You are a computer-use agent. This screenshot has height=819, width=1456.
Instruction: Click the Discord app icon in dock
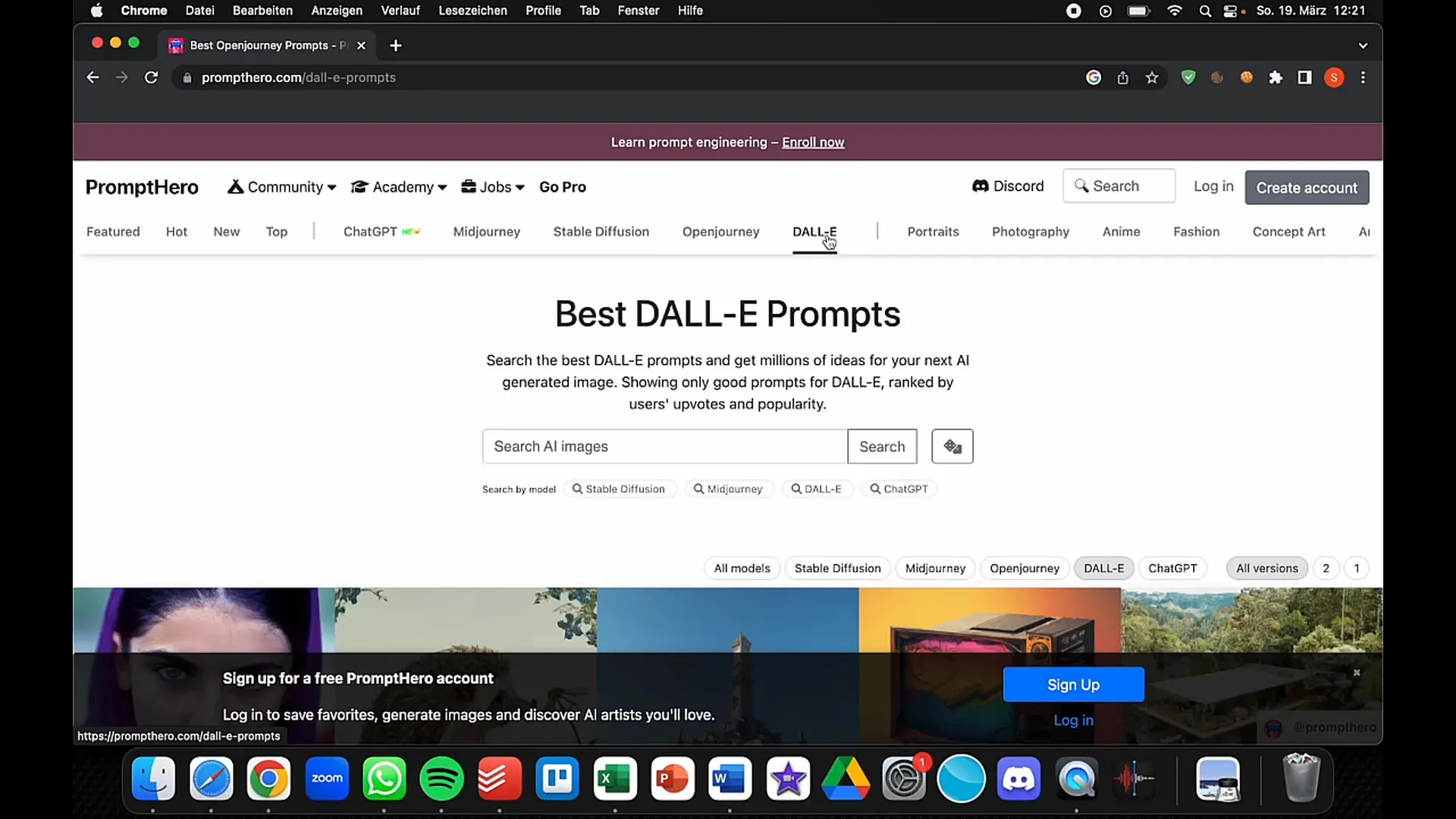coord(1018,778)
